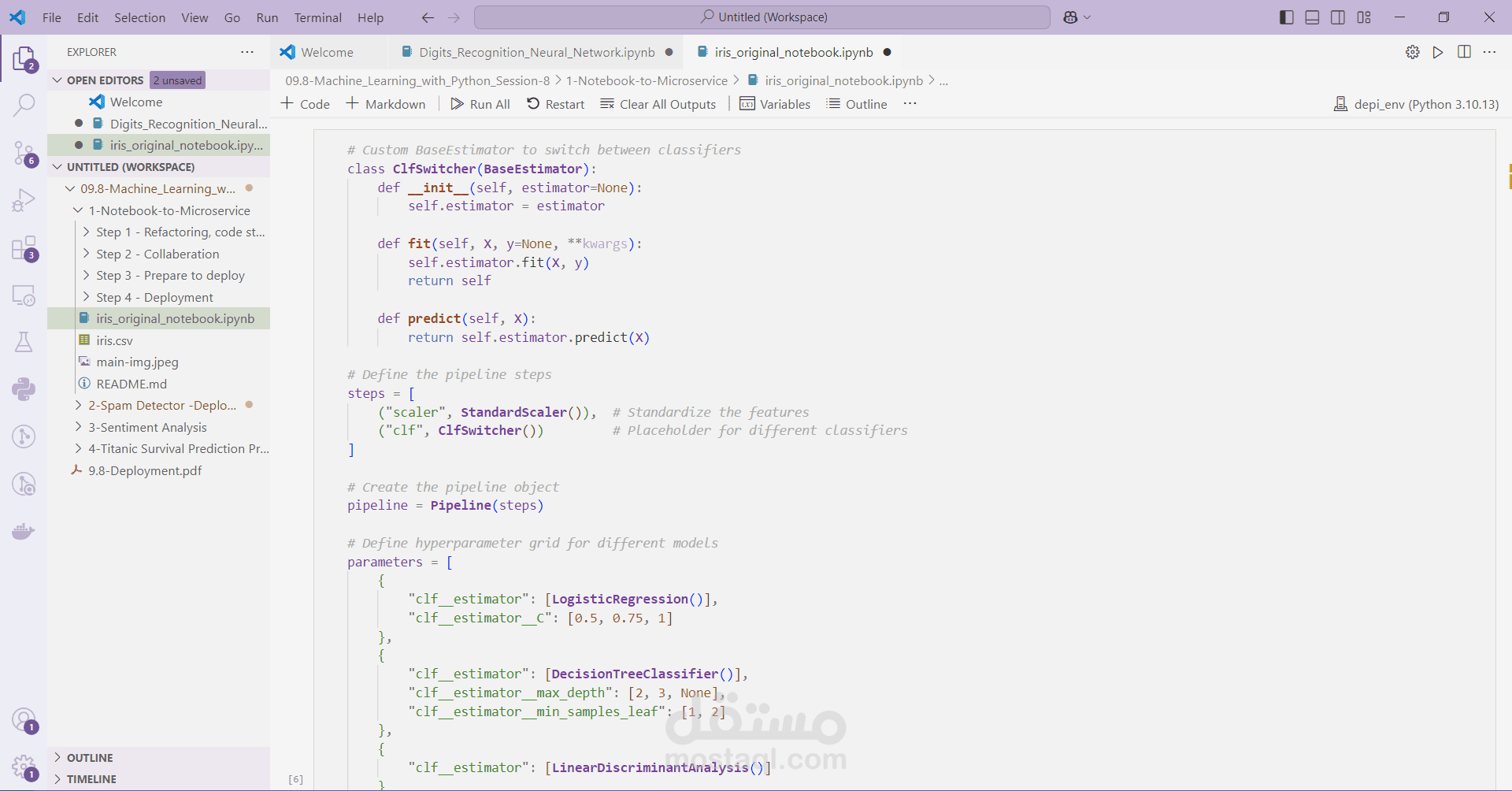
Task: Run All notebook cells
Action: (x=480, y=104)
